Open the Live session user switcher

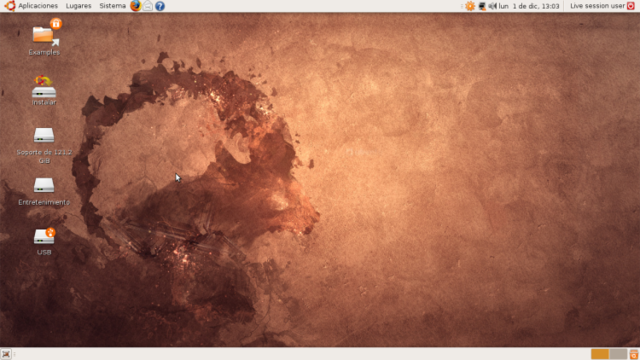point(597,6)
